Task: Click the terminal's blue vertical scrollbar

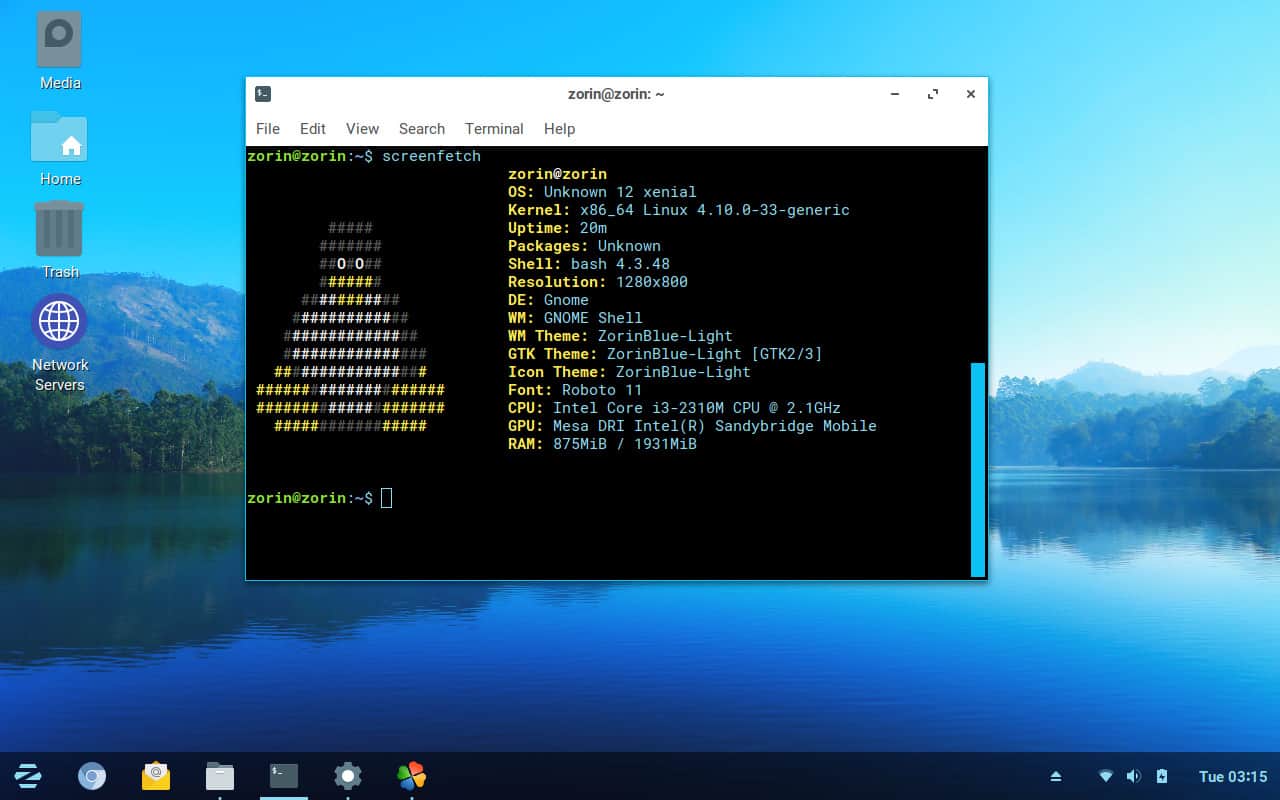Action: click(978, 470)
